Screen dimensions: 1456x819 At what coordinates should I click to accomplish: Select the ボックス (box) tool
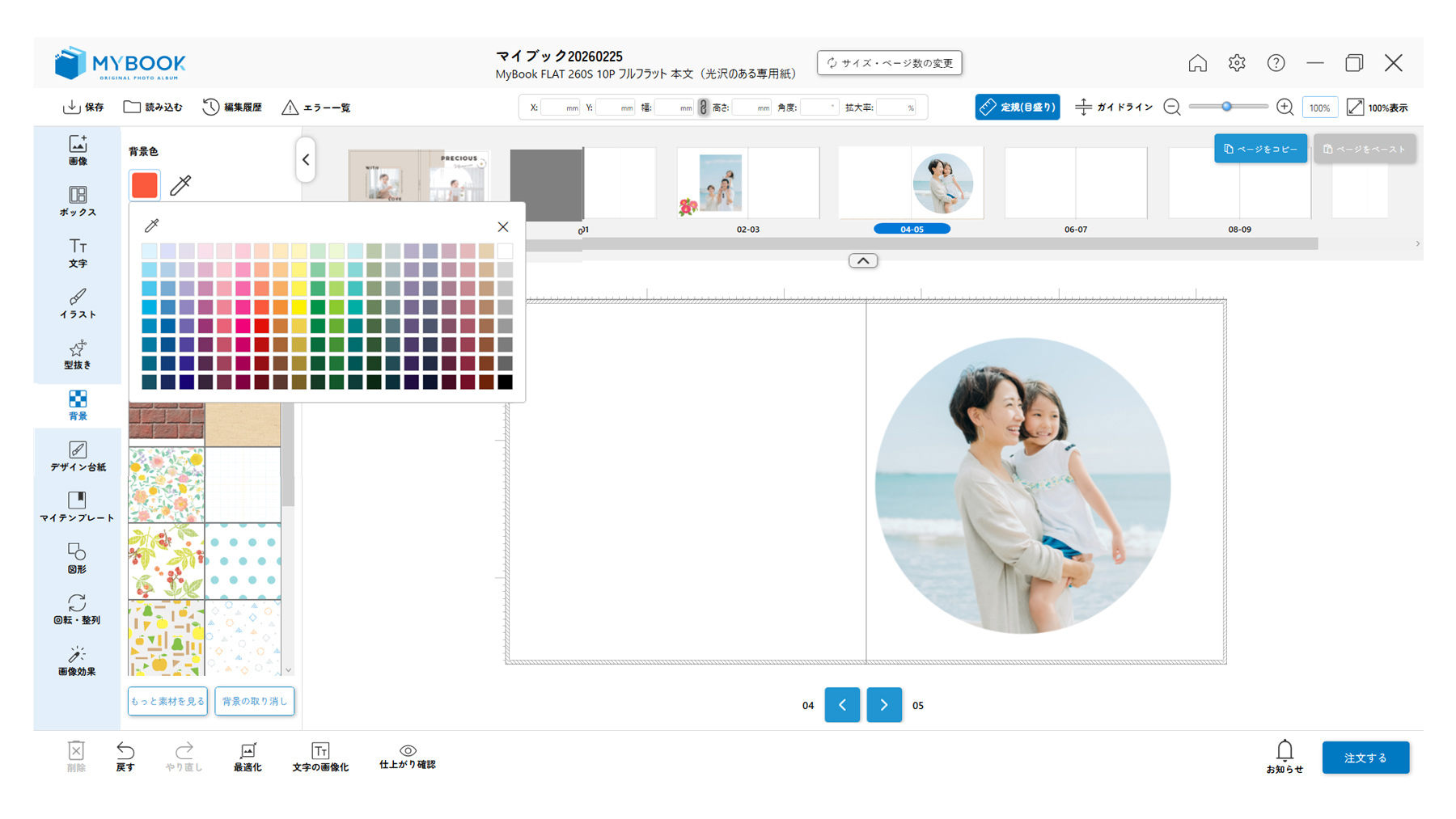tap(78, 201)
